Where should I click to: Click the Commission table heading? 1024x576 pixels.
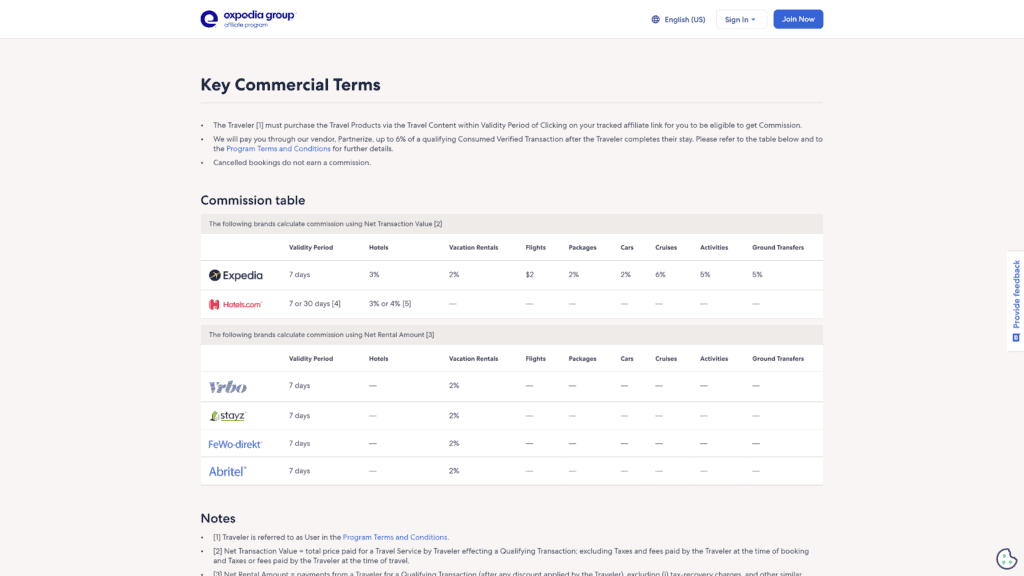pyautogui.click(x=253, y=200)
